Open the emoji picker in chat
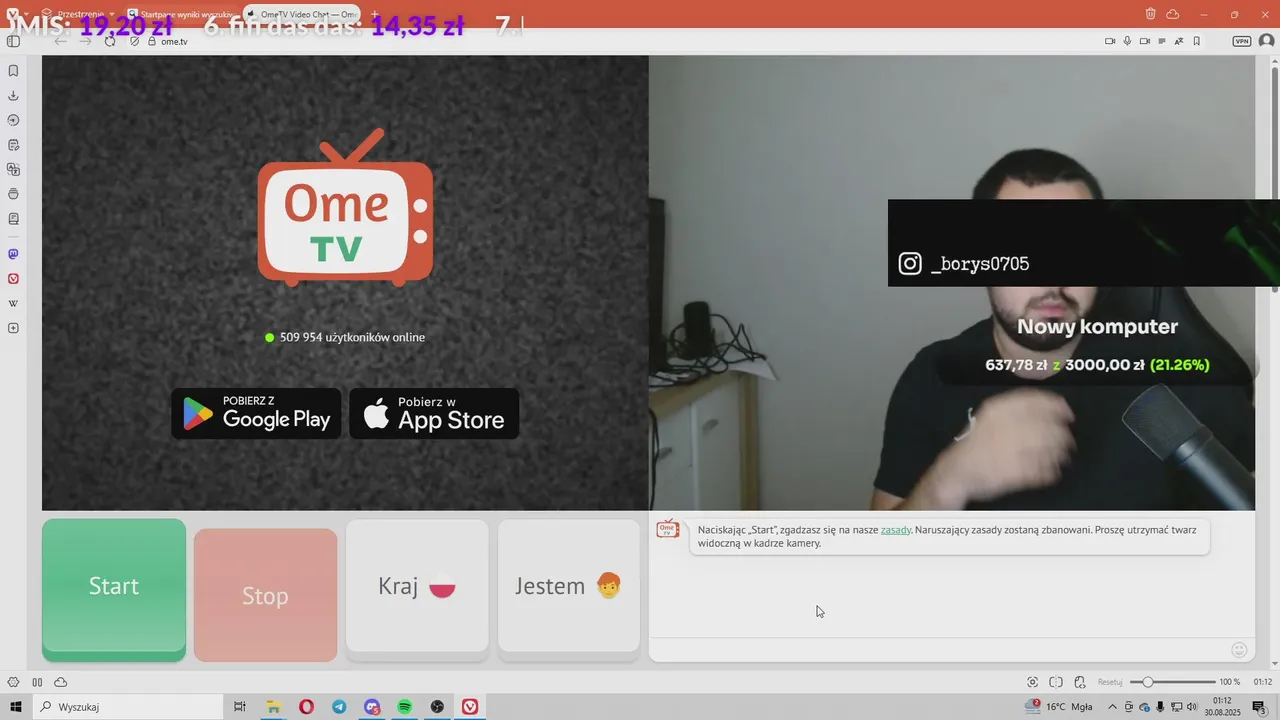The image size is (1280, 720). tap(1239, 650)
